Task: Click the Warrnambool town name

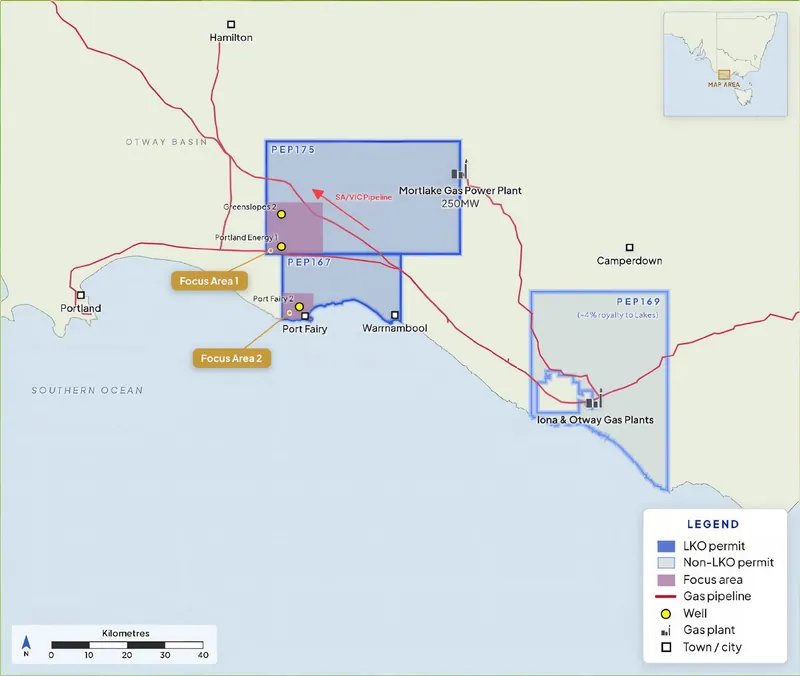Action: click(395, 328)
